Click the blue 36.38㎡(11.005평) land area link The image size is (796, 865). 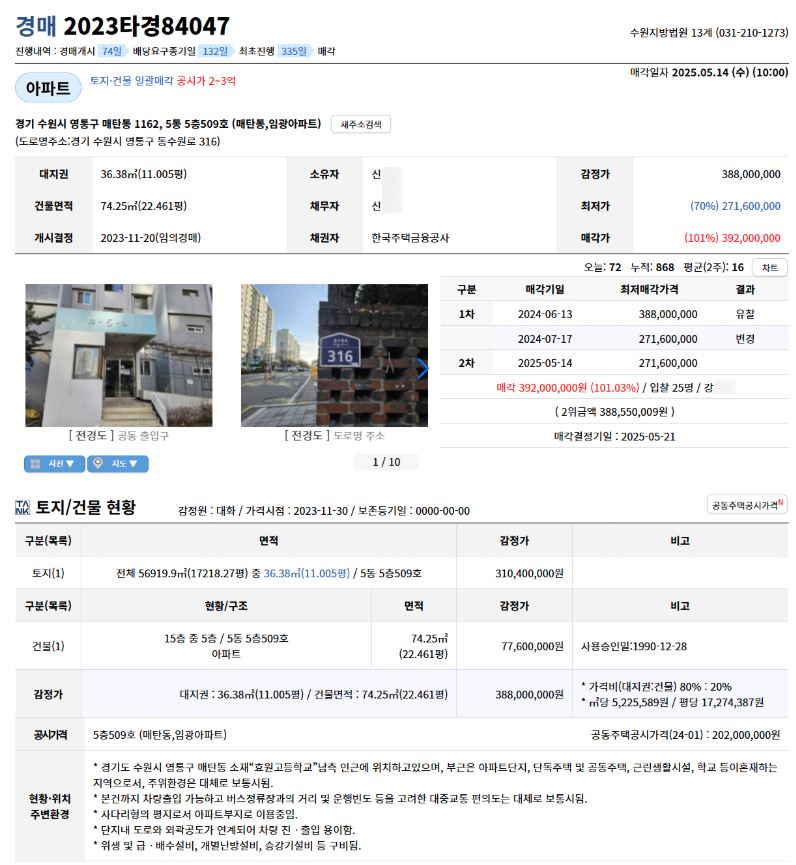click(306, 574)
